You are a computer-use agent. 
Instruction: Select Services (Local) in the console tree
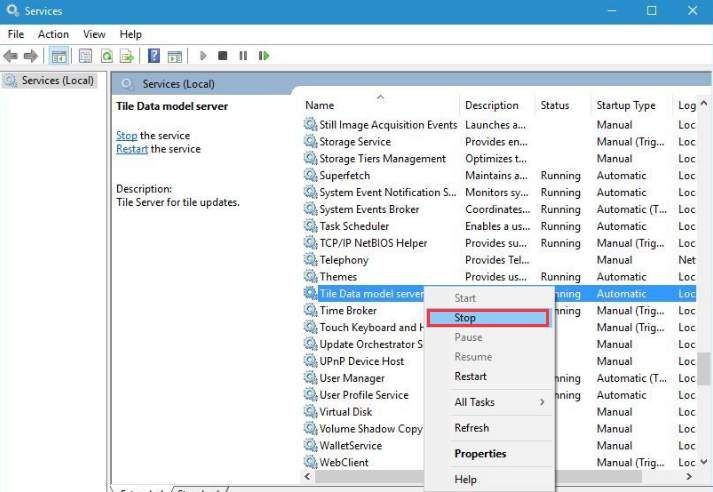point(57,81)
